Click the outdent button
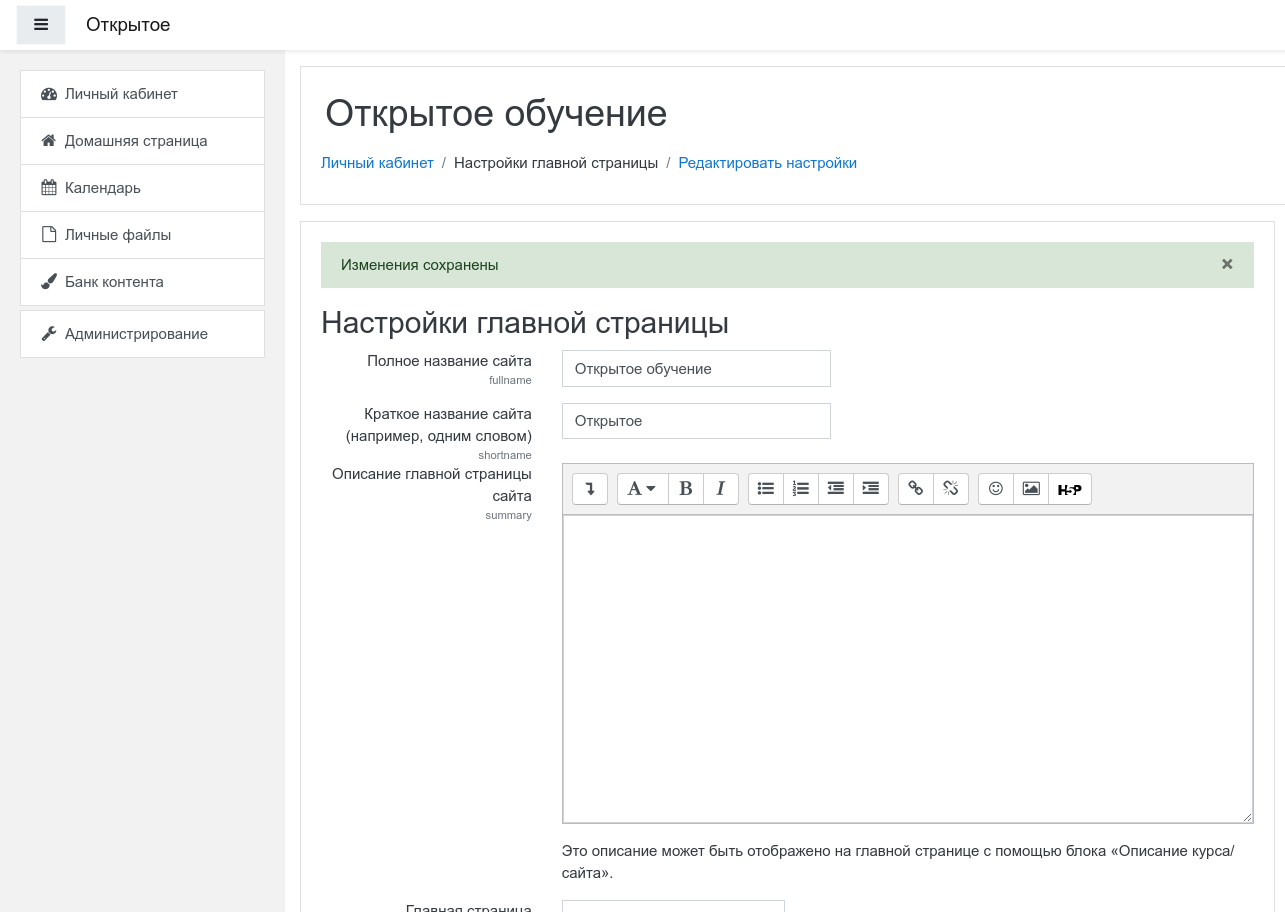The image size is (1285, 912). click(x=836, y=489)
